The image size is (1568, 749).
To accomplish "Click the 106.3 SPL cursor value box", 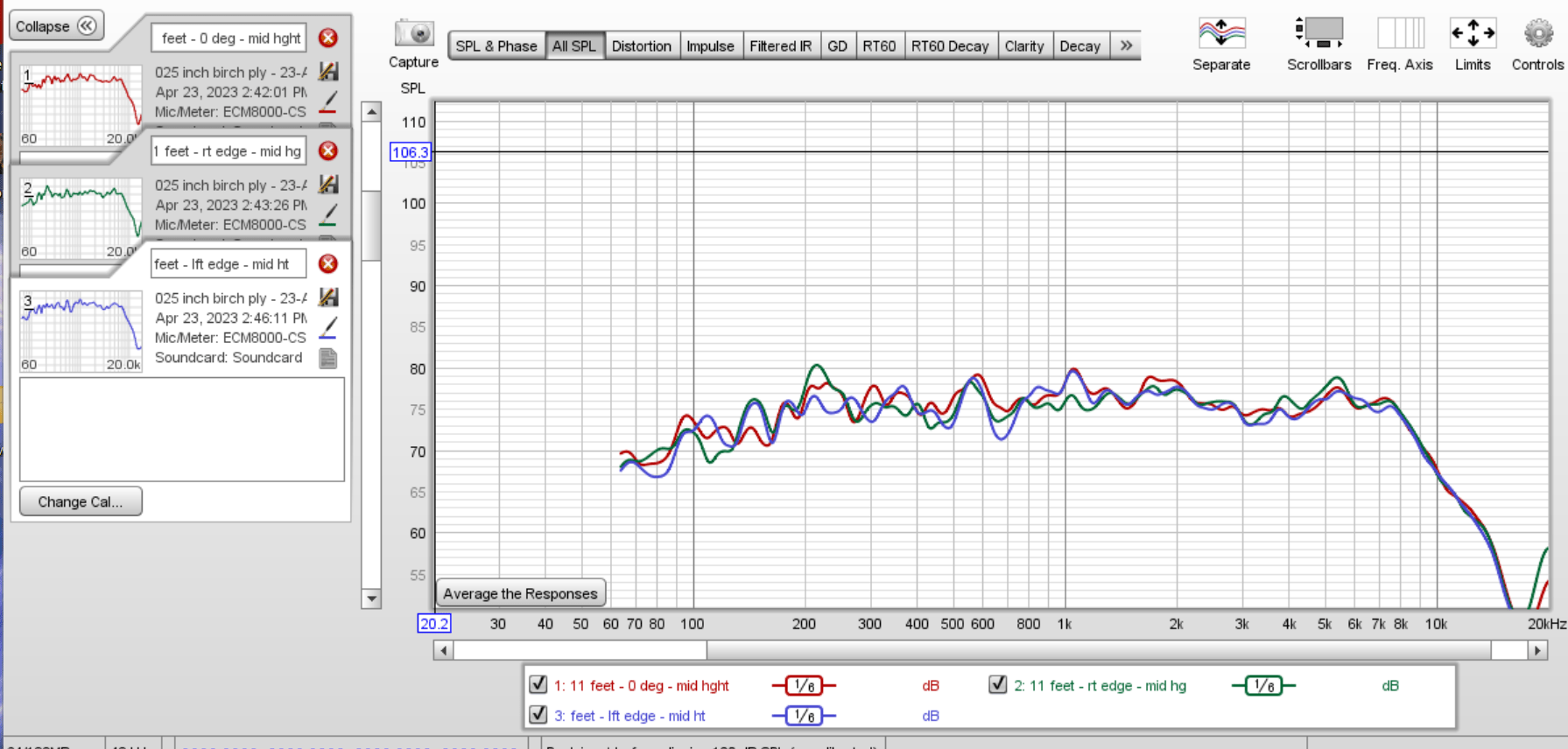I will click(410, 152).
